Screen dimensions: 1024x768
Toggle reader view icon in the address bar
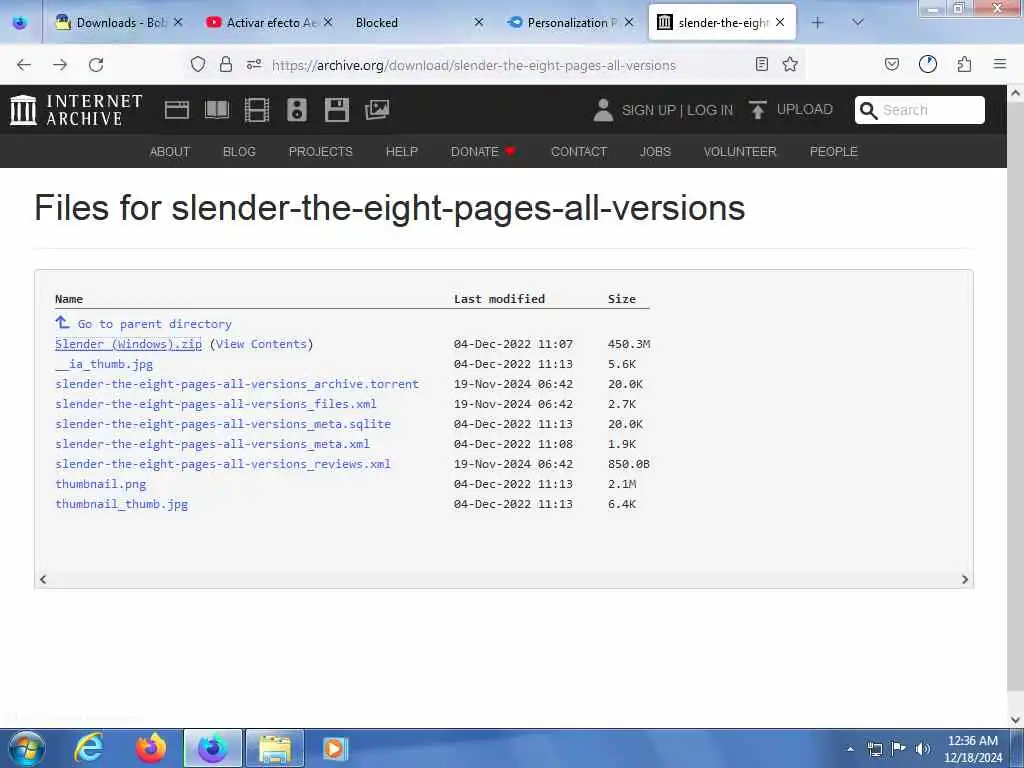point(761,64)
